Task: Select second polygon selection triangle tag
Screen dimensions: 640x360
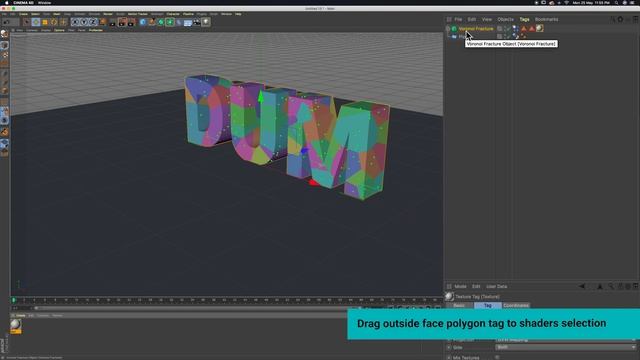Action: point(532,29)
